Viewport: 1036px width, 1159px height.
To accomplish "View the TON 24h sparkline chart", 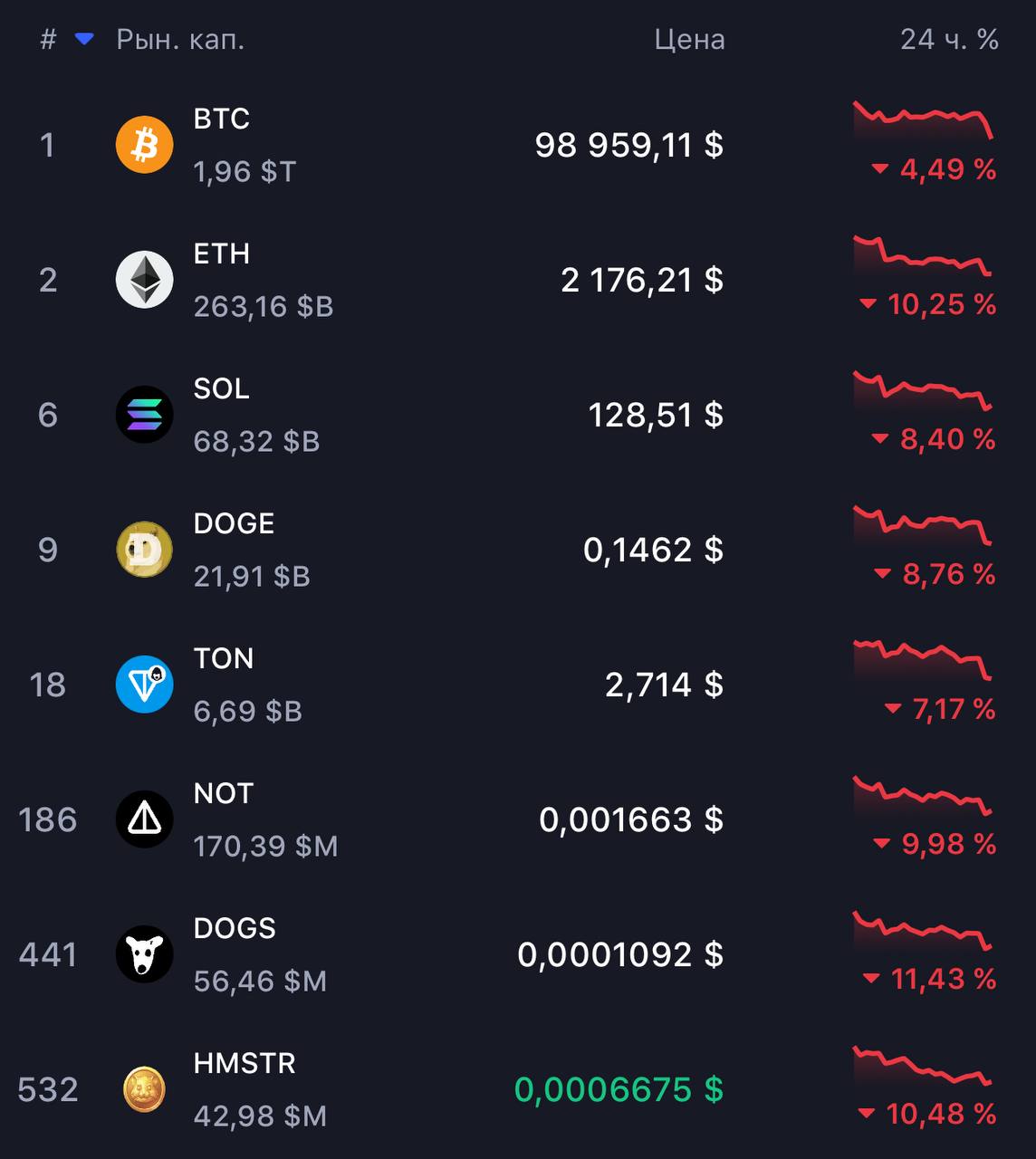I will [924, 661].
